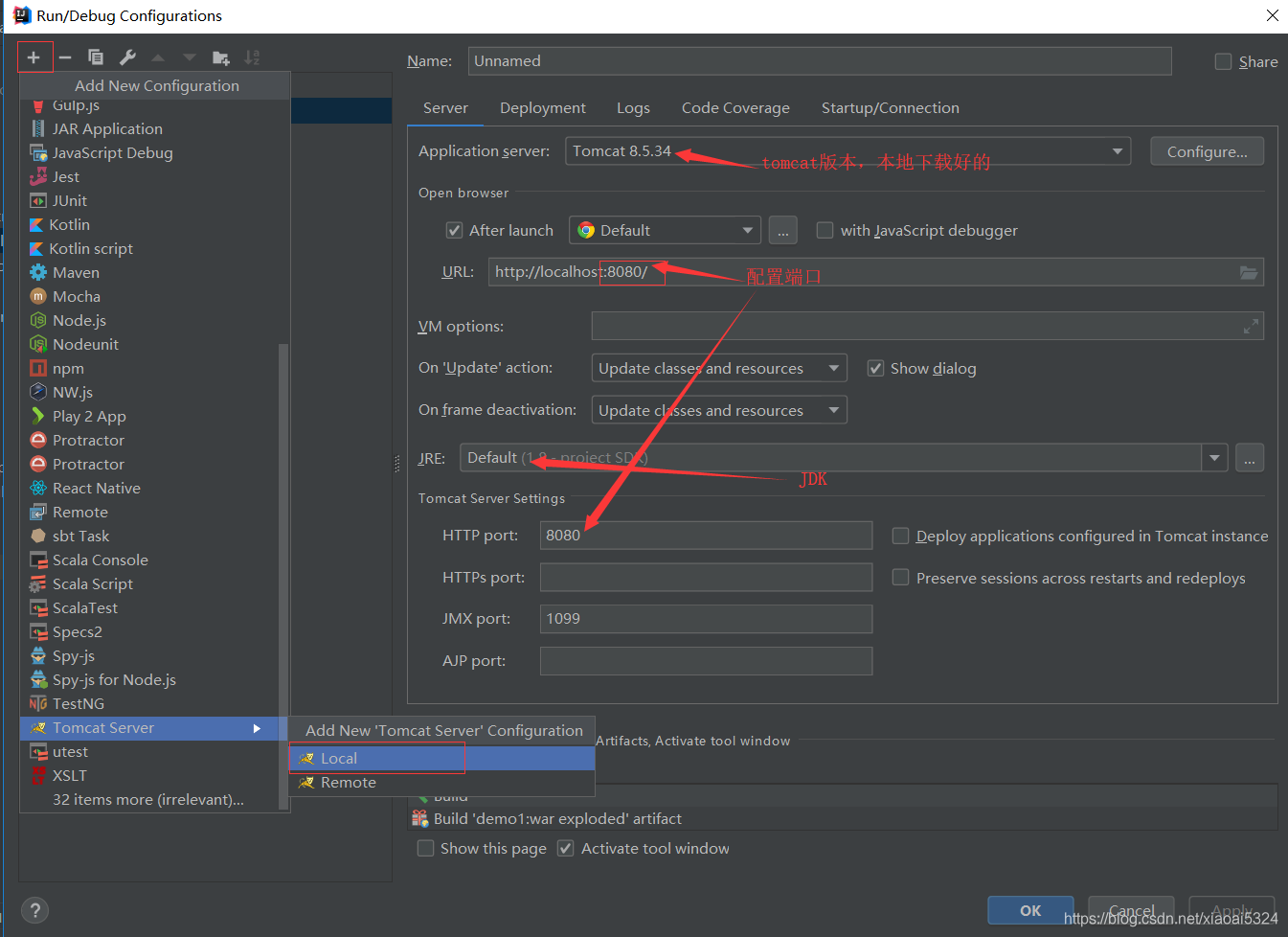1288x937 pixels.
Task: Open the Edit Defaults wrench icon
Action: pyautogui.click(x=127, y=57)
